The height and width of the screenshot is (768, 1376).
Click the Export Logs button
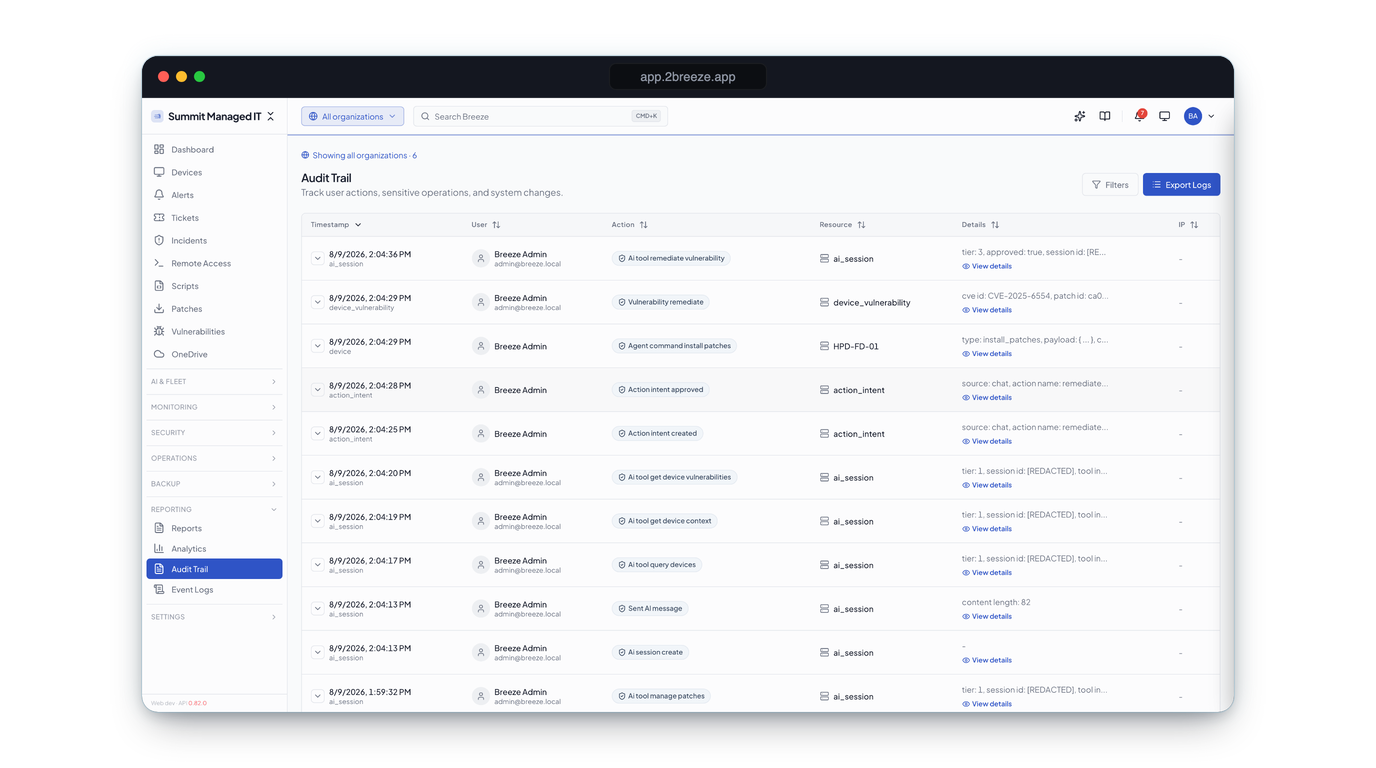coord(1181,185)
